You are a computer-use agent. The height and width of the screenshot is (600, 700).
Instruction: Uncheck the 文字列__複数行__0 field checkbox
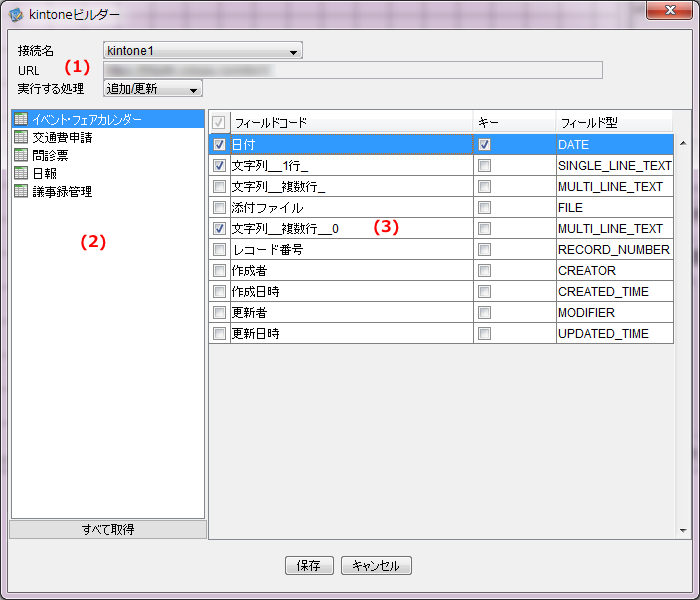coord(219,228)
